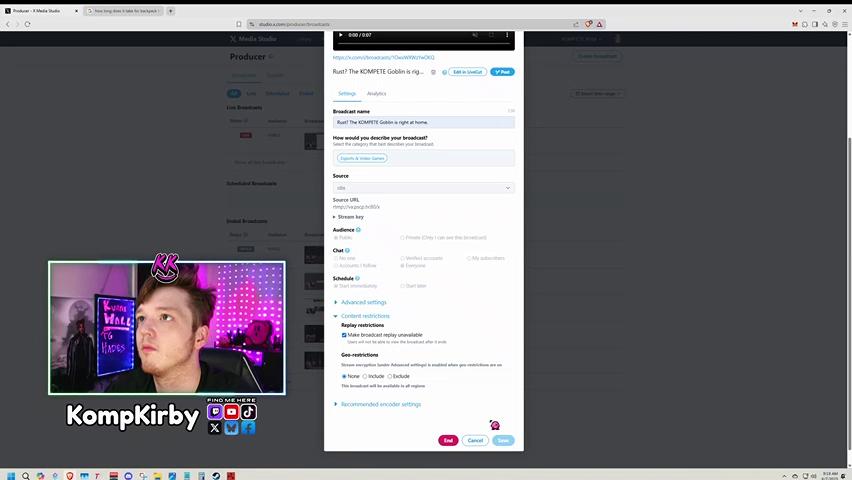Expand Advanced settings
Screen dimensions: 852x480
pos(360,302)
